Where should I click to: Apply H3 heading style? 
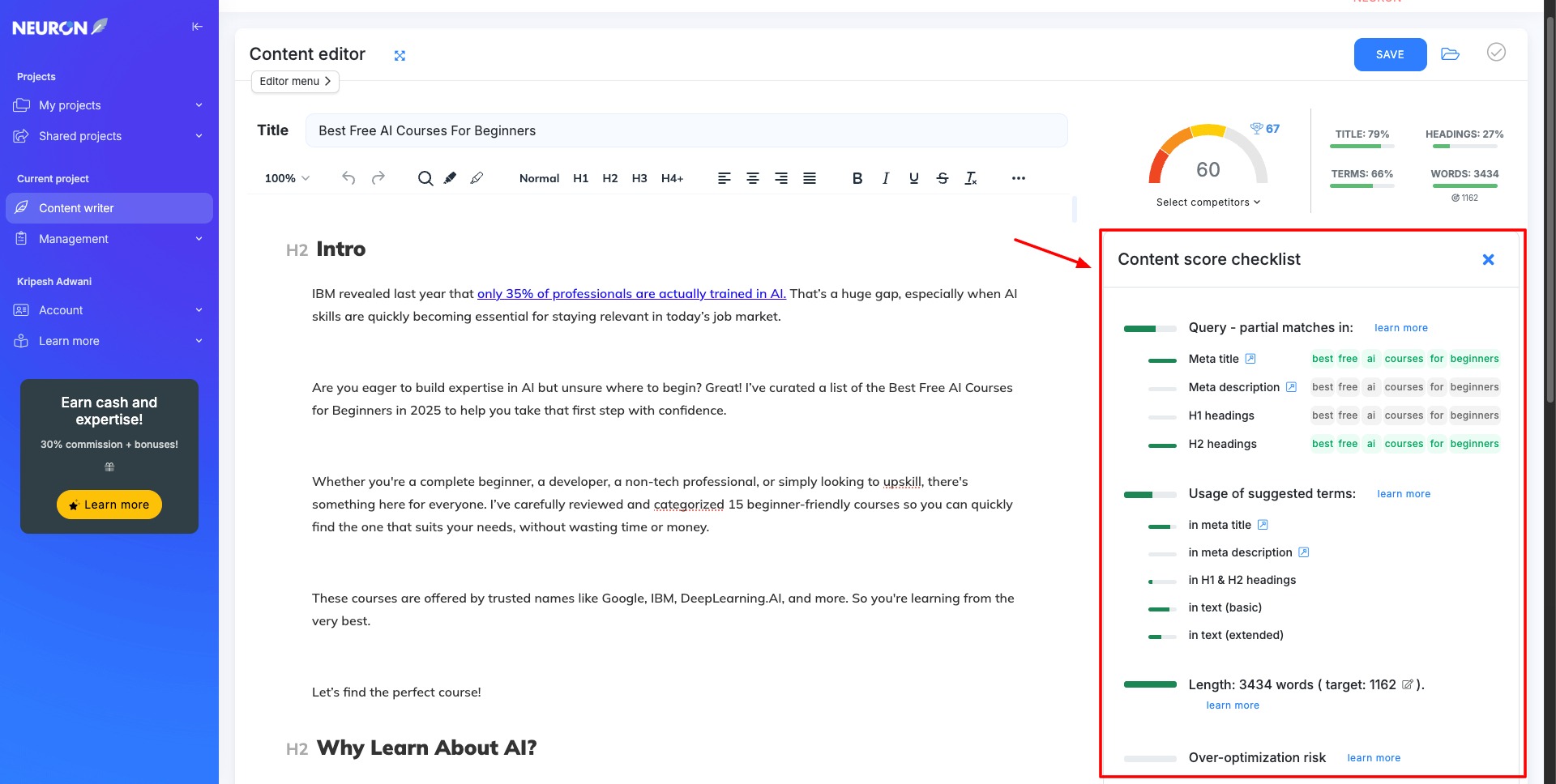click(x=639, y=178)
